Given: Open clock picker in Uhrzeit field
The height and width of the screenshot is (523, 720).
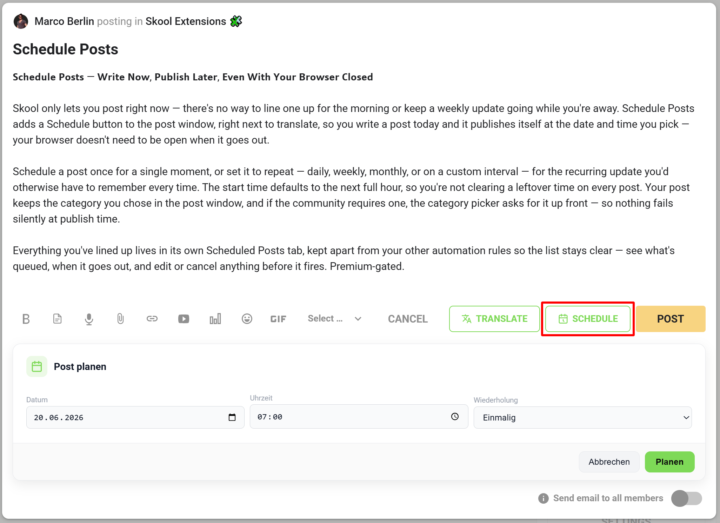Looking at the screenshot, I should pyautogui.click(x=455, y=416).
